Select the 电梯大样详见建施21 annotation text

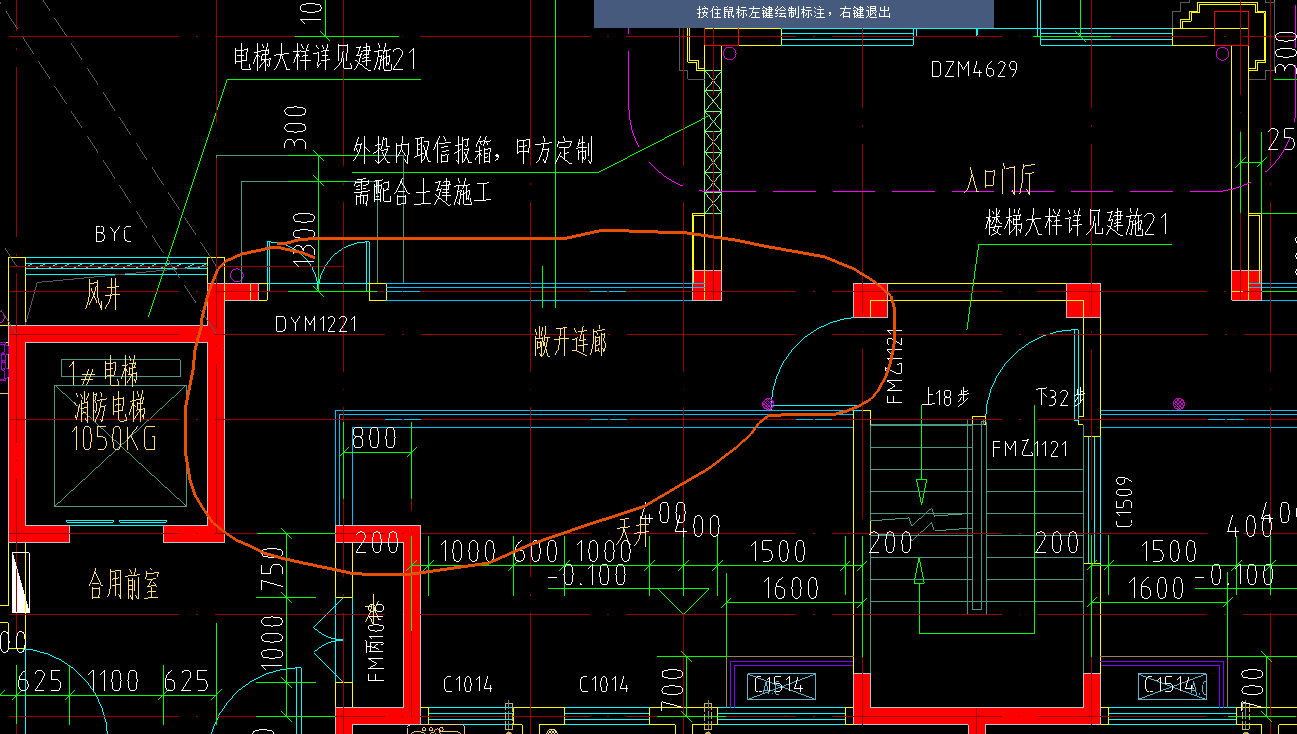(325, 59)
